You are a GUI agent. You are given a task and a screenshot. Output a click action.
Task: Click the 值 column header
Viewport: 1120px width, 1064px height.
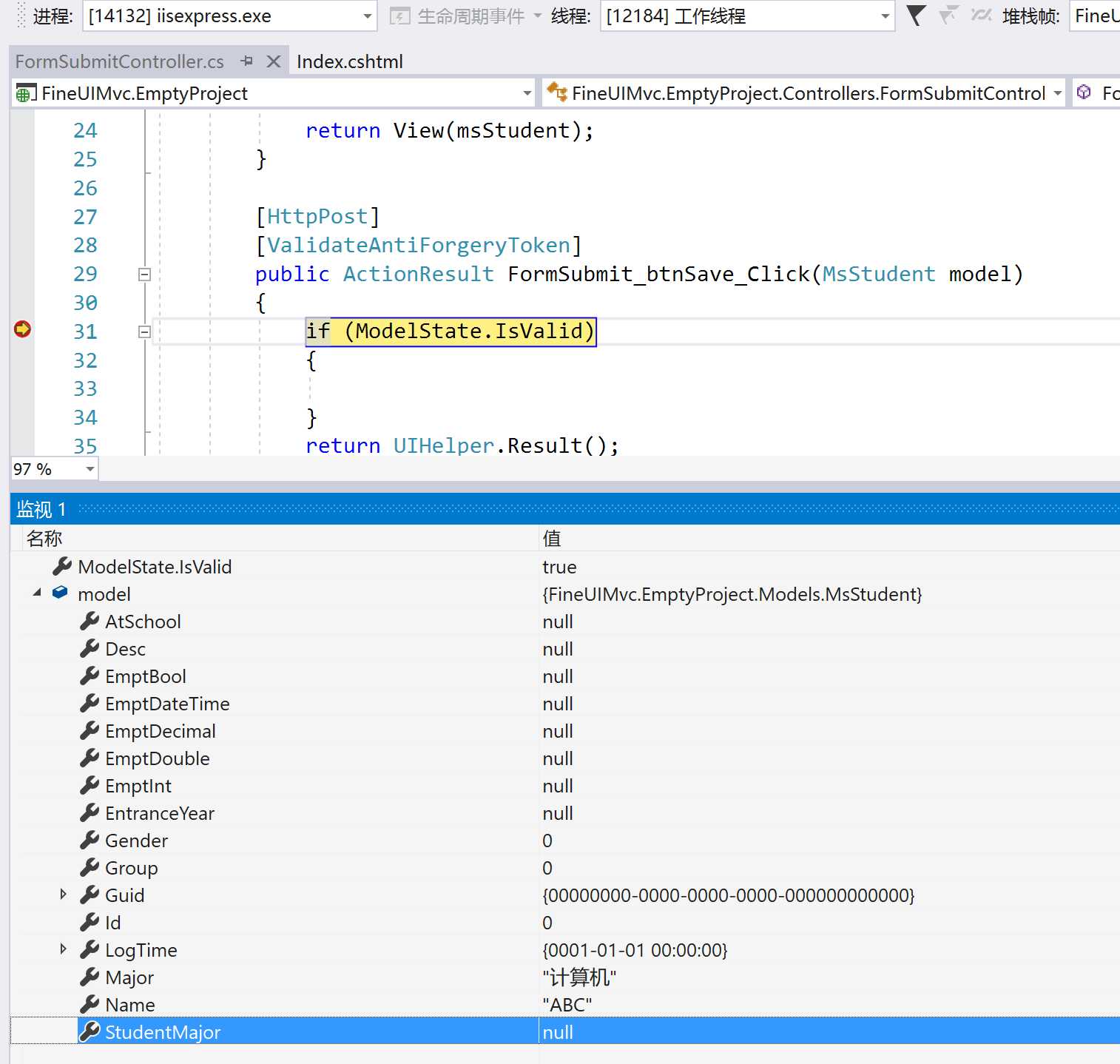click(x=552, y=538)
